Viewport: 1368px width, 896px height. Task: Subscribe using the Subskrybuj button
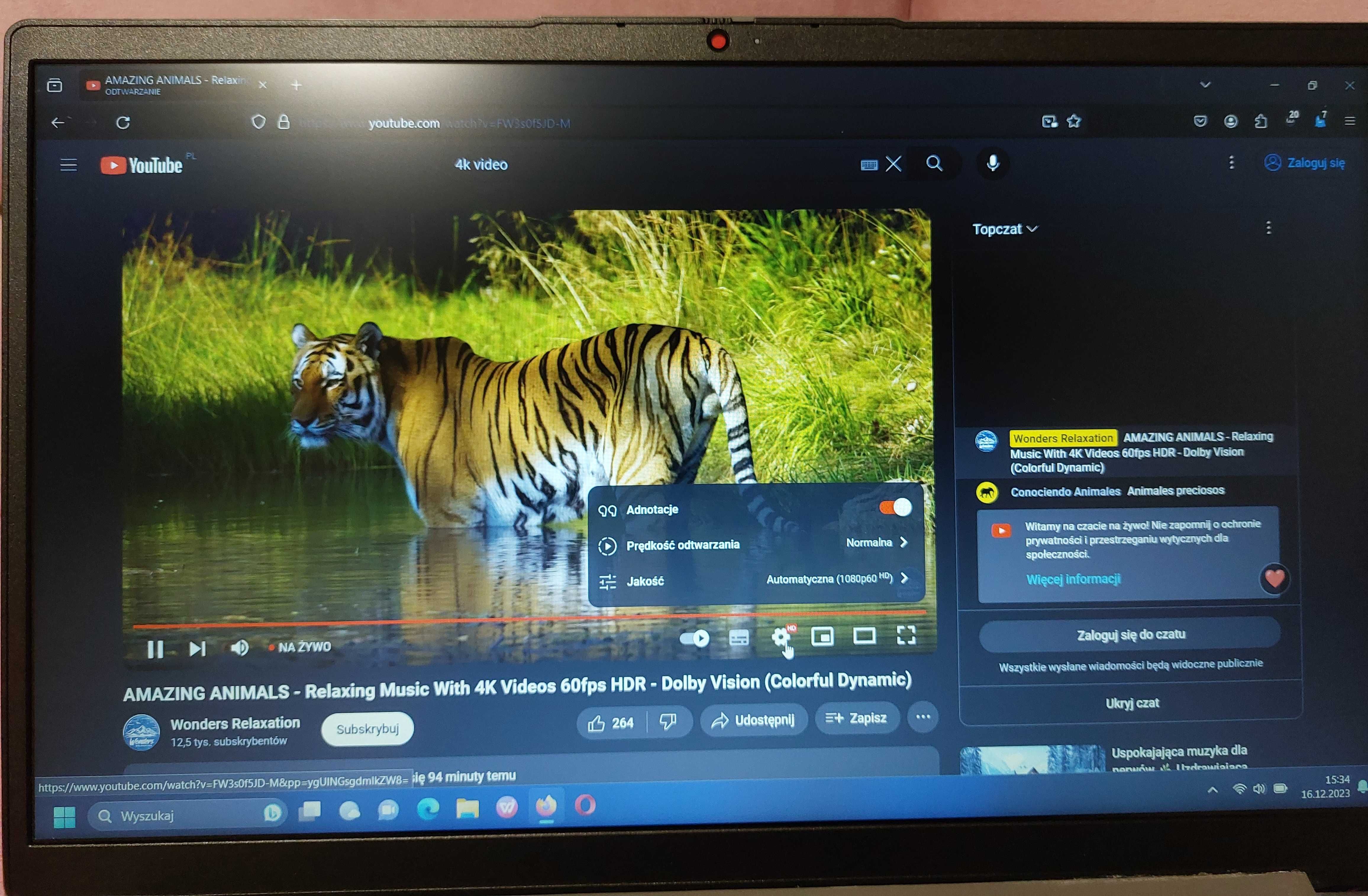(367, 729)
